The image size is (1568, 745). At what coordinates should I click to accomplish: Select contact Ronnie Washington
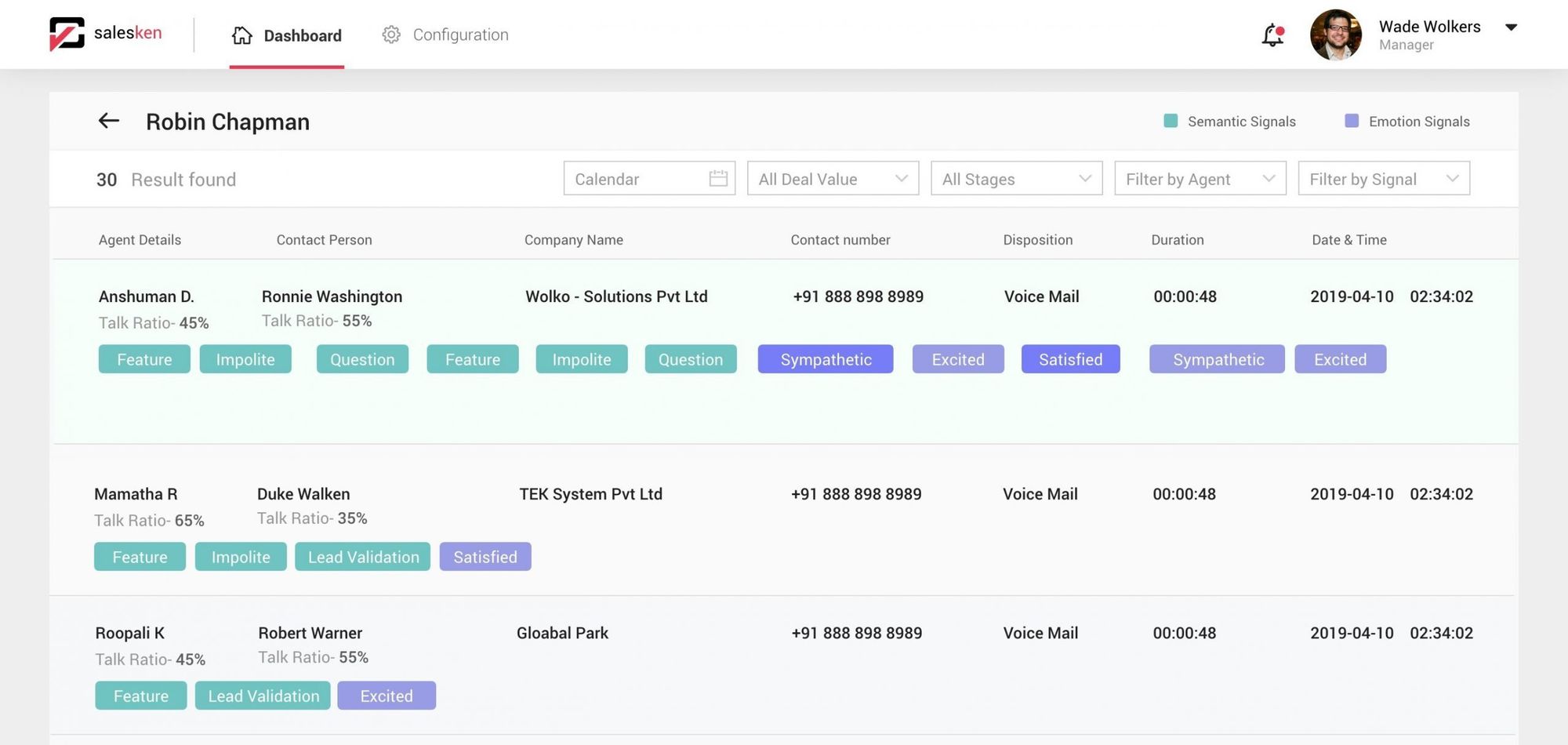(332, 296)
